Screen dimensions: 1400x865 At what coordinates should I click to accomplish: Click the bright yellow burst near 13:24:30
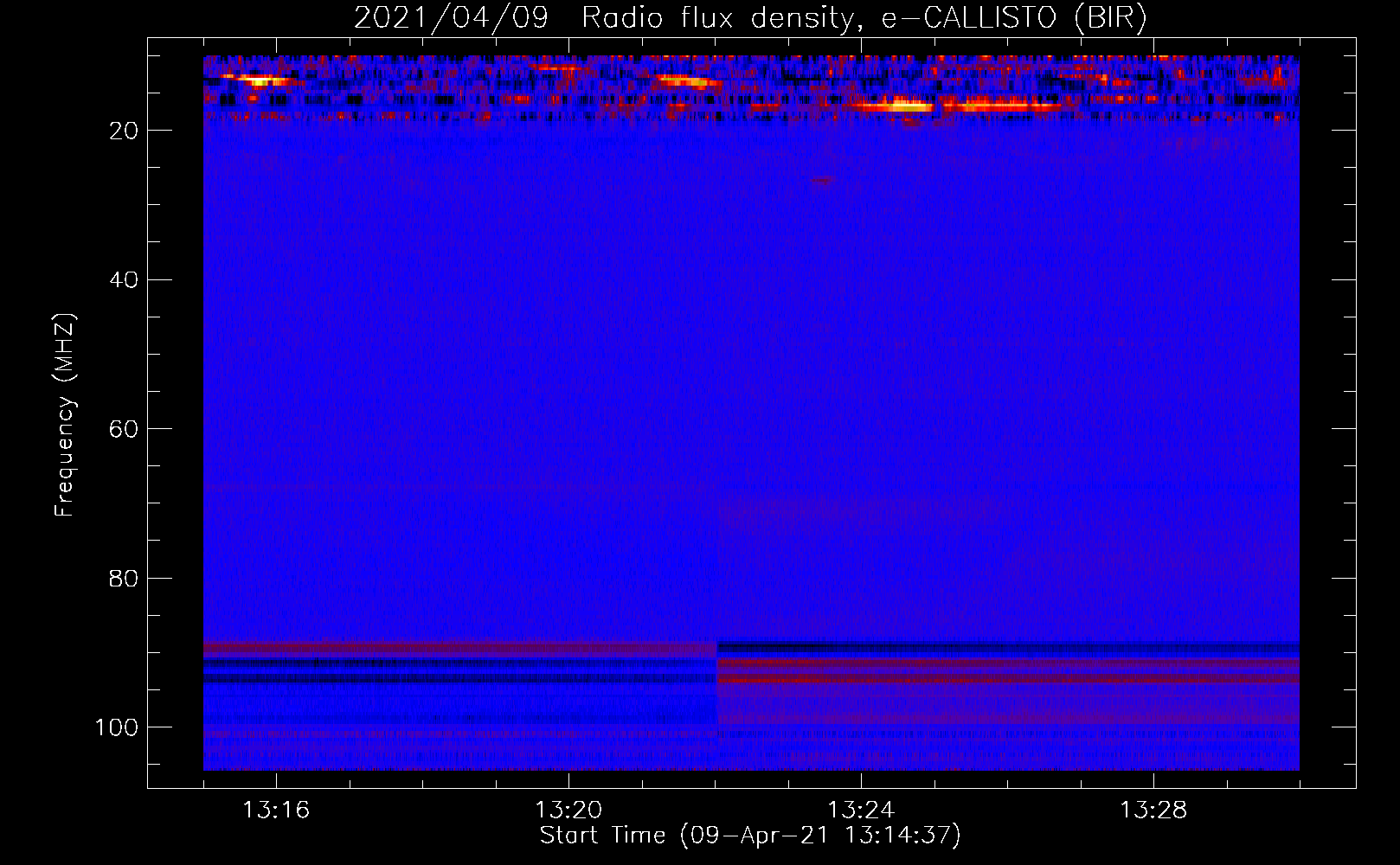pos(900,106)
